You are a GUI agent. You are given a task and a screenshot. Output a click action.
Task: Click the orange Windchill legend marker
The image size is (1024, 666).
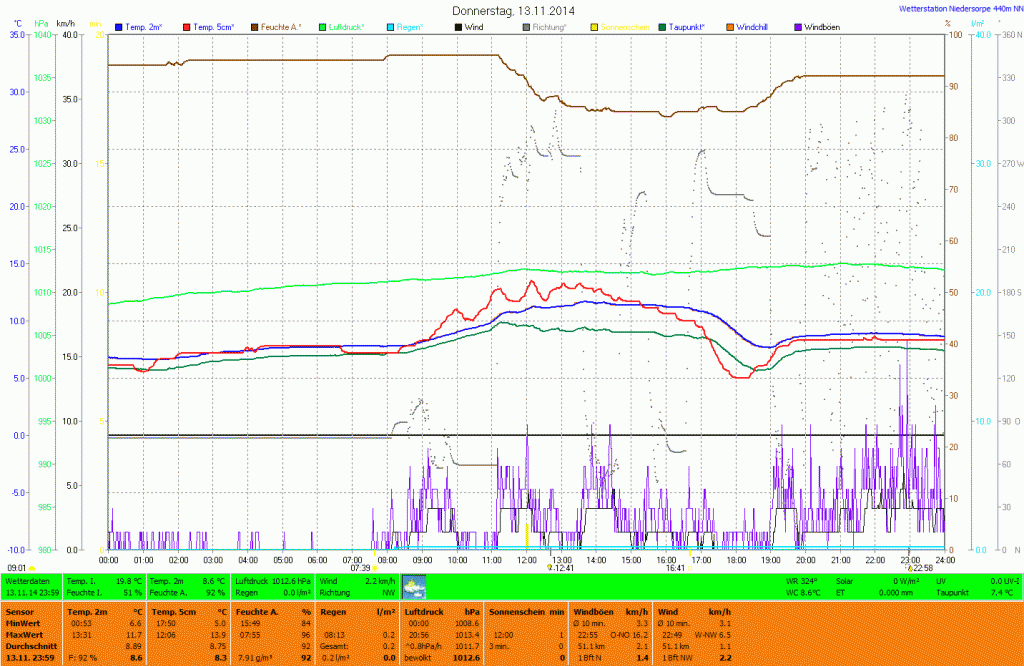coord(731,26)
